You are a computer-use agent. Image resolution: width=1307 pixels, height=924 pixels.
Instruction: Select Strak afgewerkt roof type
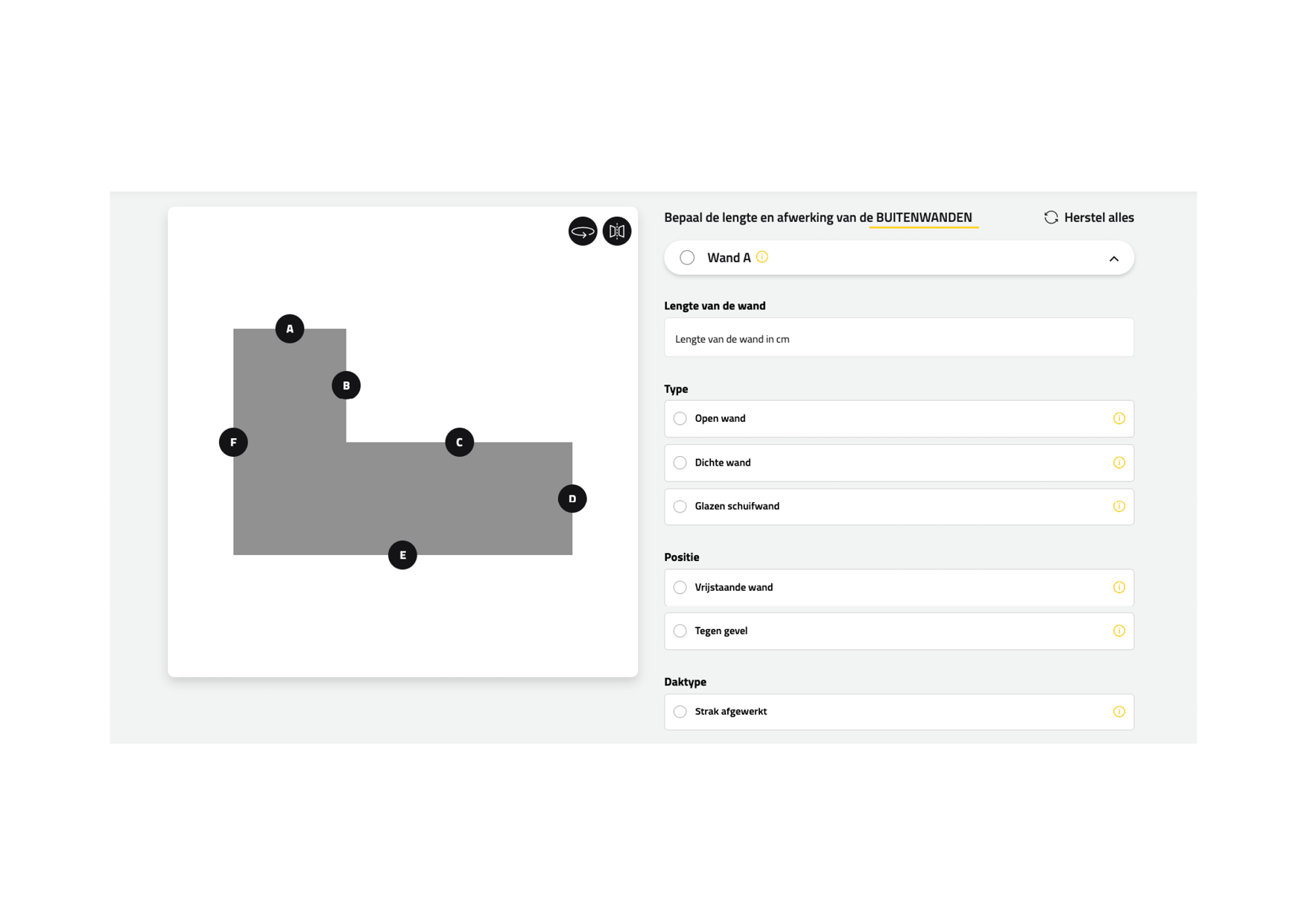pyautogui.click(x=680, y=712)
